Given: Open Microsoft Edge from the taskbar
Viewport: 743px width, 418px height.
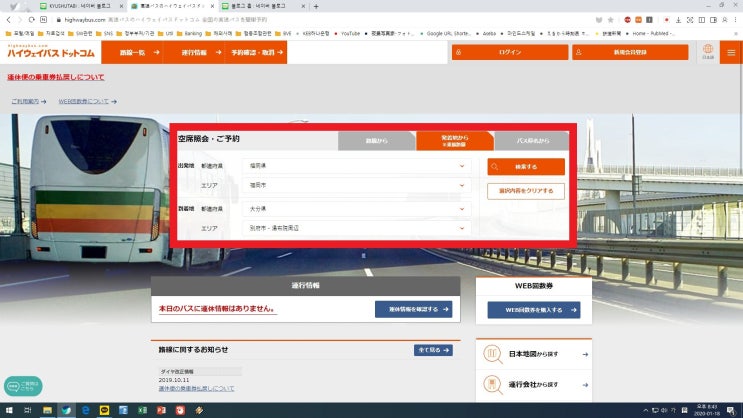Looking at the screenshot, I should (85, 410).
